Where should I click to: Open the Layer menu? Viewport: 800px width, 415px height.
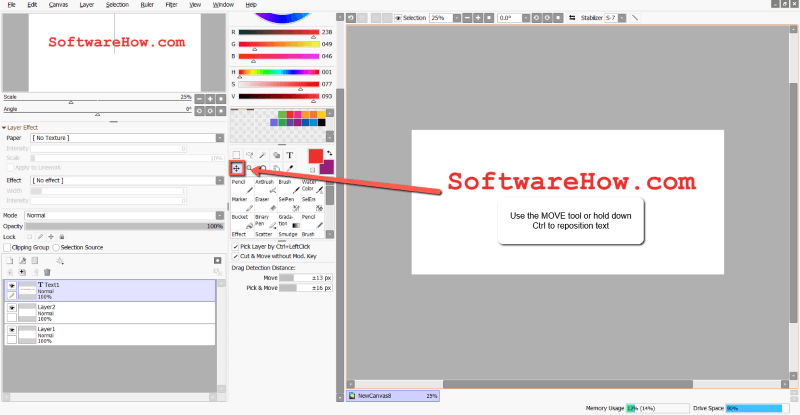tap(87, 5)
